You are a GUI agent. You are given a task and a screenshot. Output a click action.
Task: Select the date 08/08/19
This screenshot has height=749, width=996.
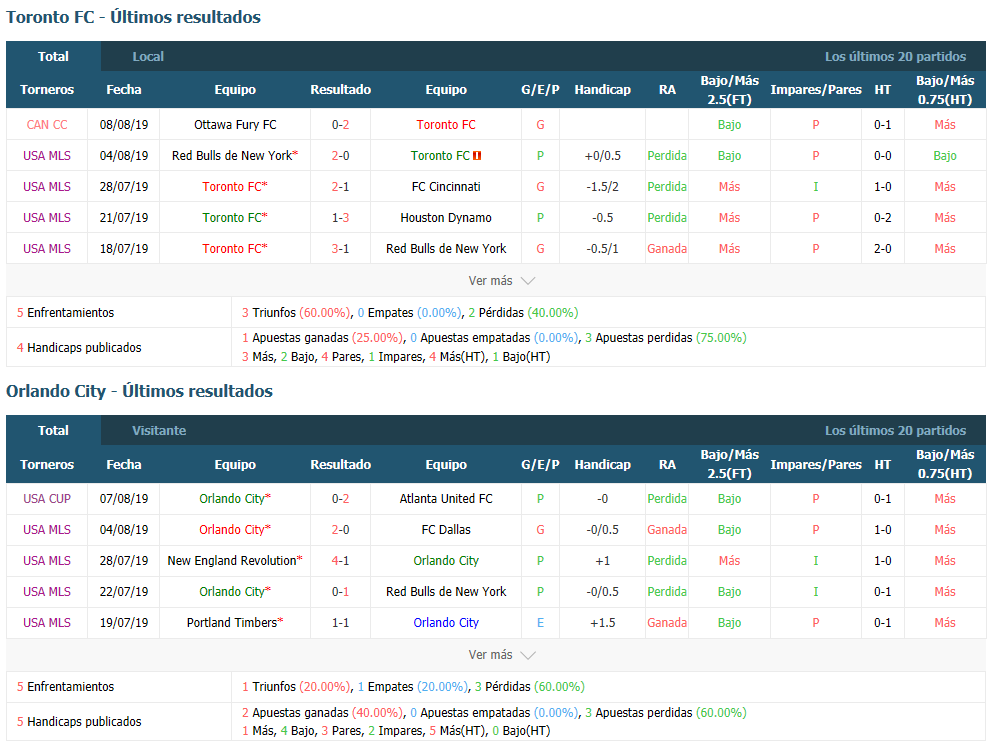pos(124,125)
